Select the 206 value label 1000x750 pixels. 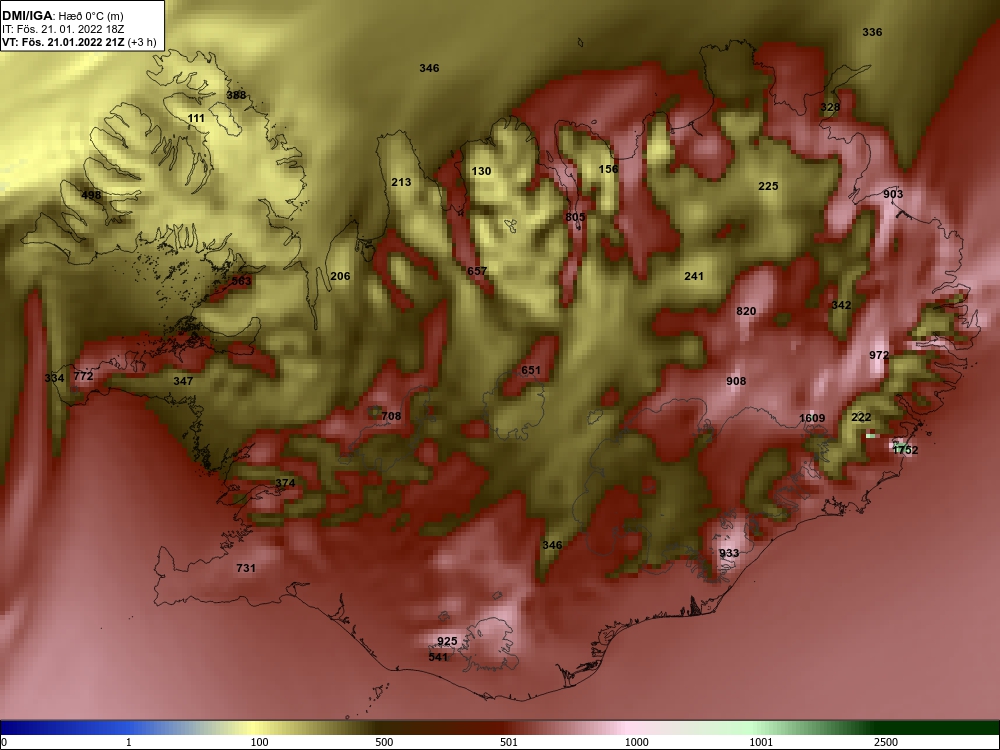click(341, 276)
